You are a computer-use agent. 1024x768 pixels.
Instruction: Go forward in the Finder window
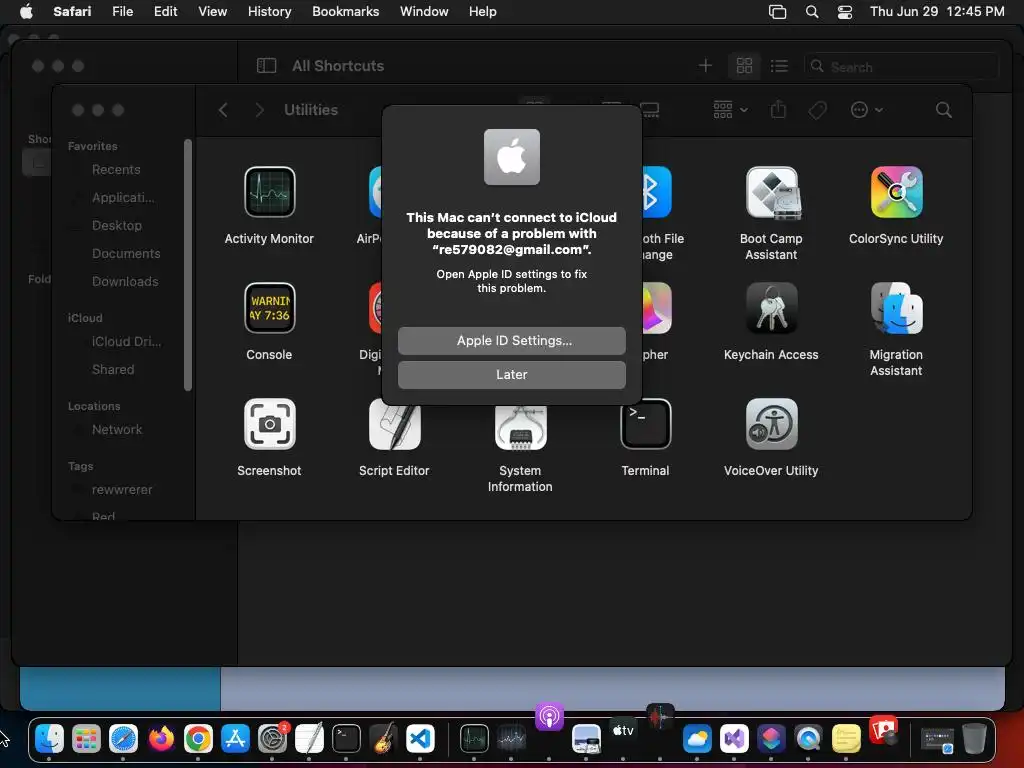(x=259, y=110)
